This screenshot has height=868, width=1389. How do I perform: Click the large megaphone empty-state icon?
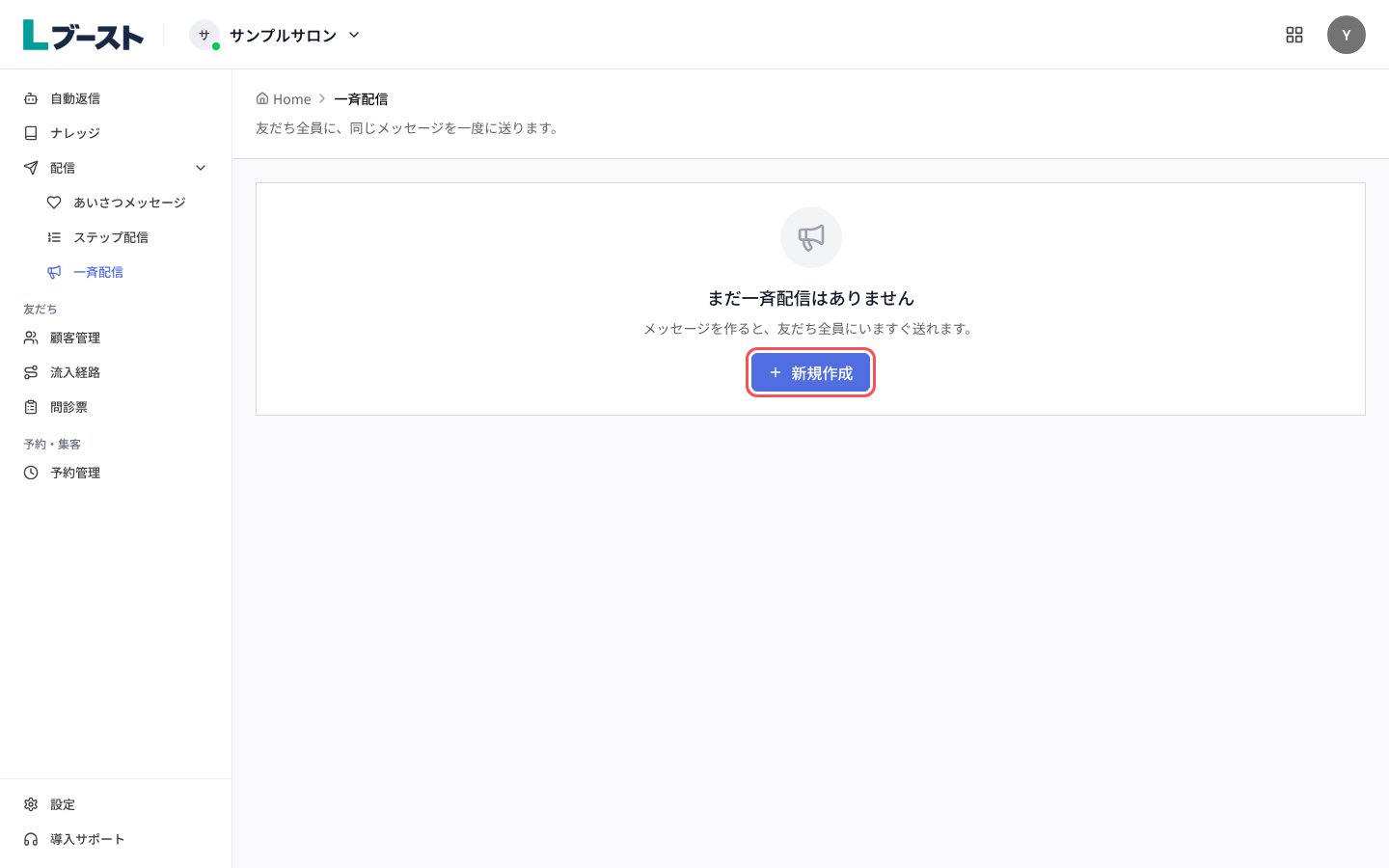point(810,237)
